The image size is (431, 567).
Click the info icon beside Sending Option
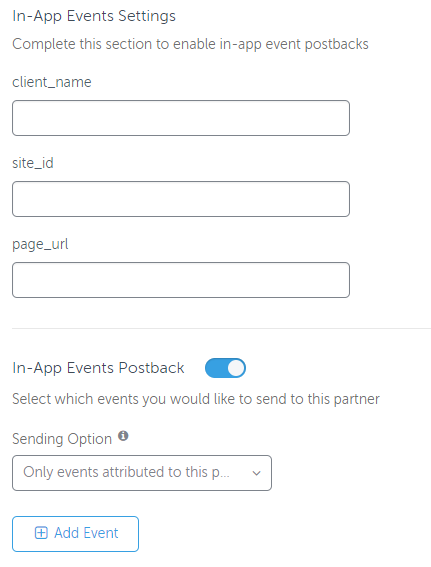(x=123, y=436)
